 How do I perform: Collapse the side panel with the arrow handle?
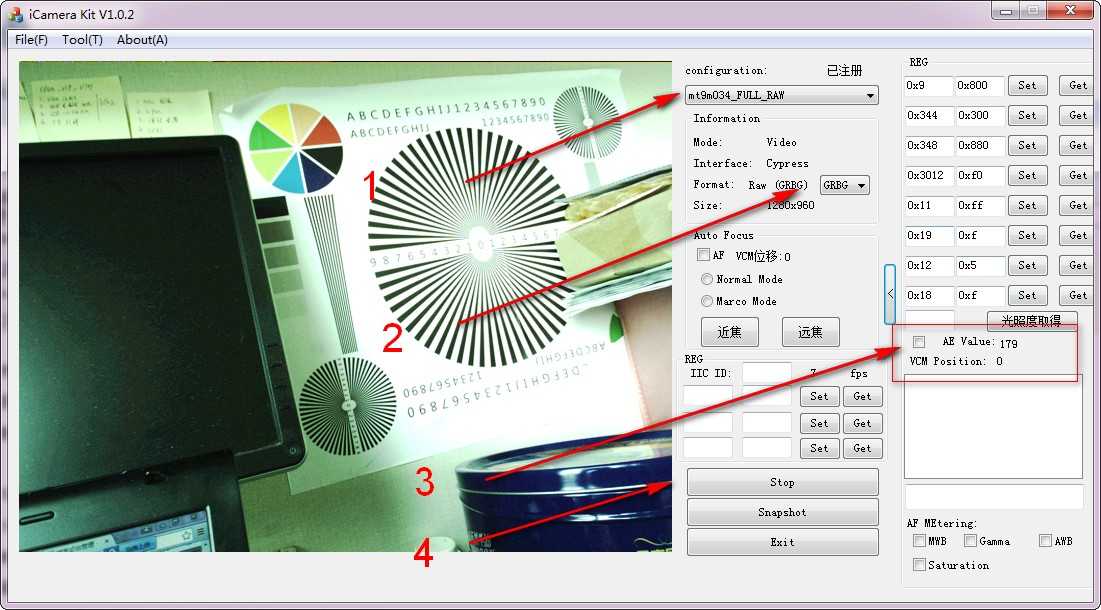[x=890, y=294]
